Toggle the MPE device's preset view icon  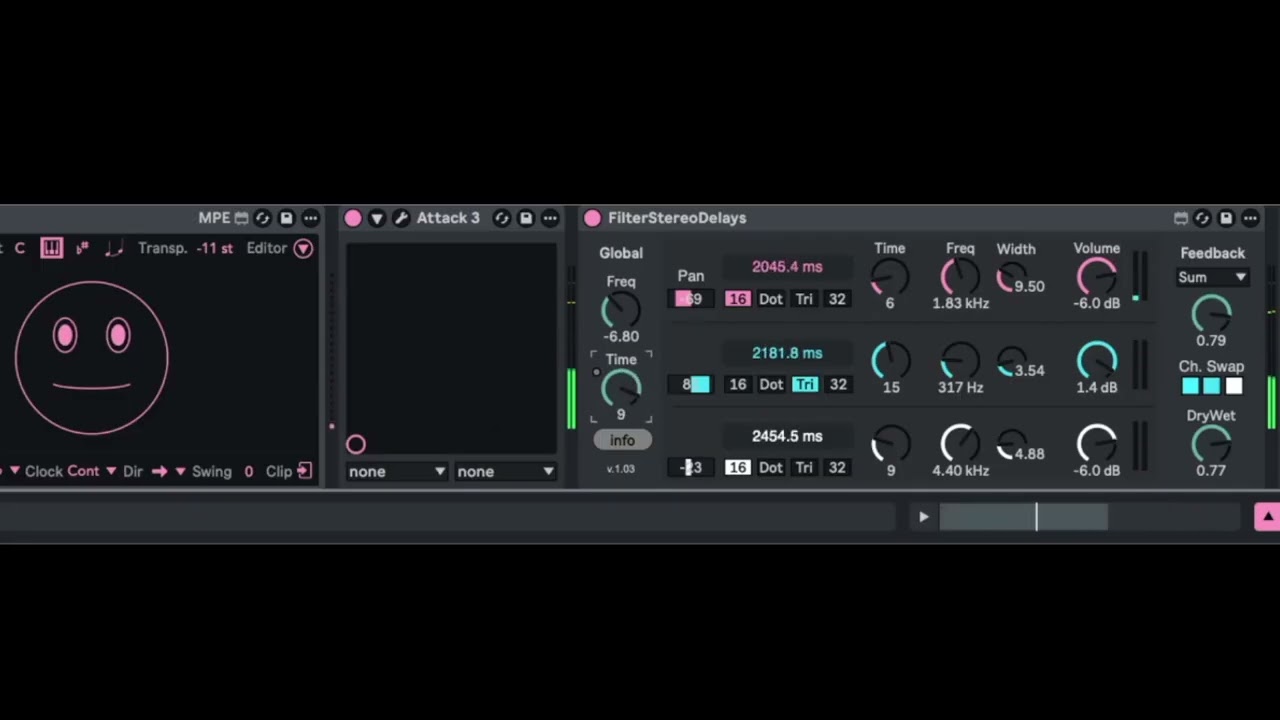tap(241, 218)
